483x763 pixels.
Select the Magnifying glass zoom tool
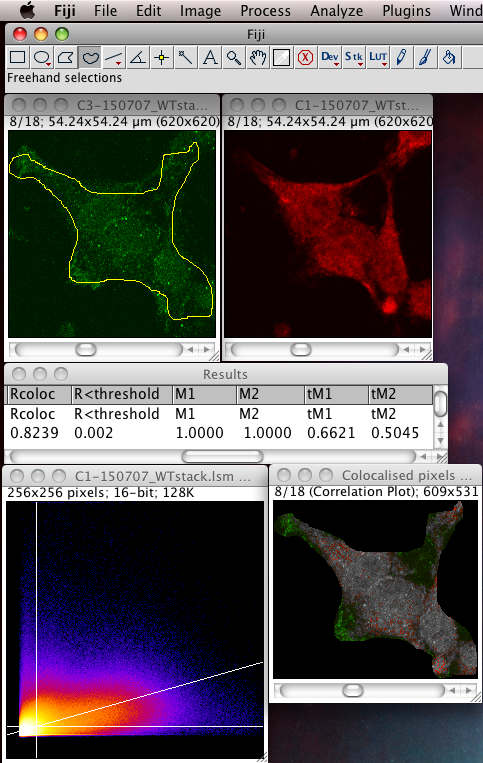(233, 57)
